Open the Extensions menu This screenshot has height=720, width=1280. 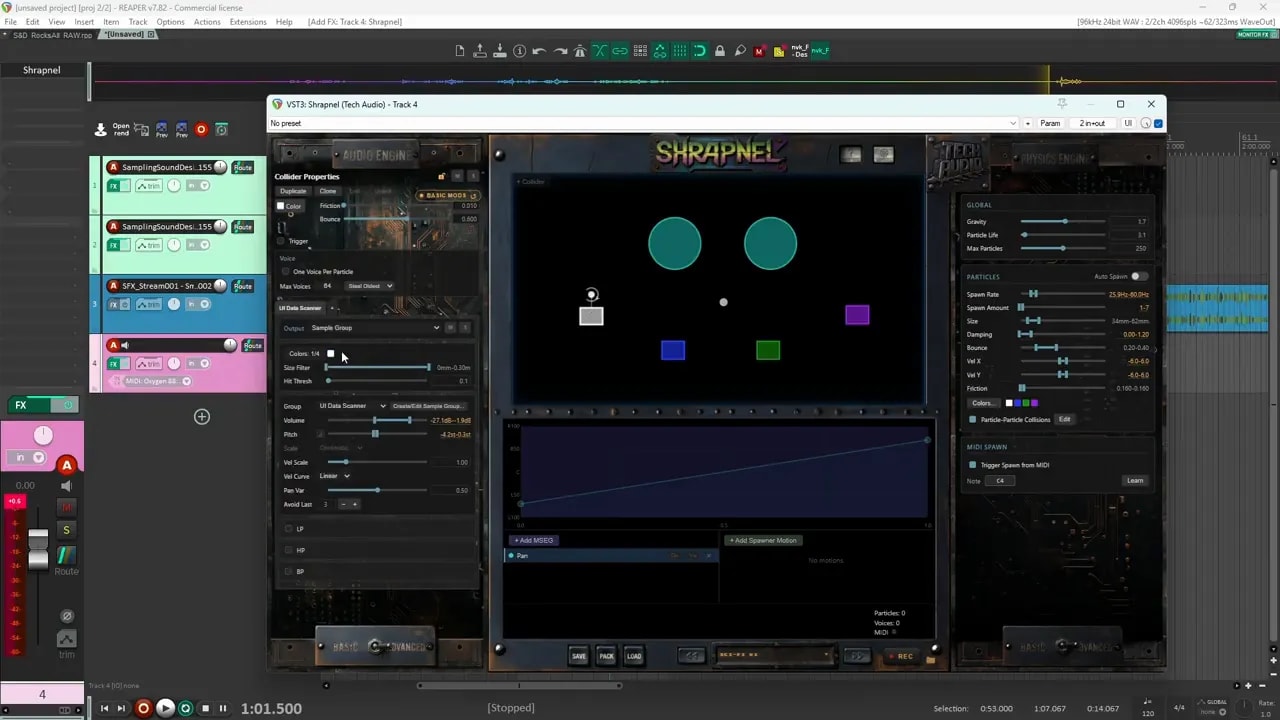pos(248,22)
